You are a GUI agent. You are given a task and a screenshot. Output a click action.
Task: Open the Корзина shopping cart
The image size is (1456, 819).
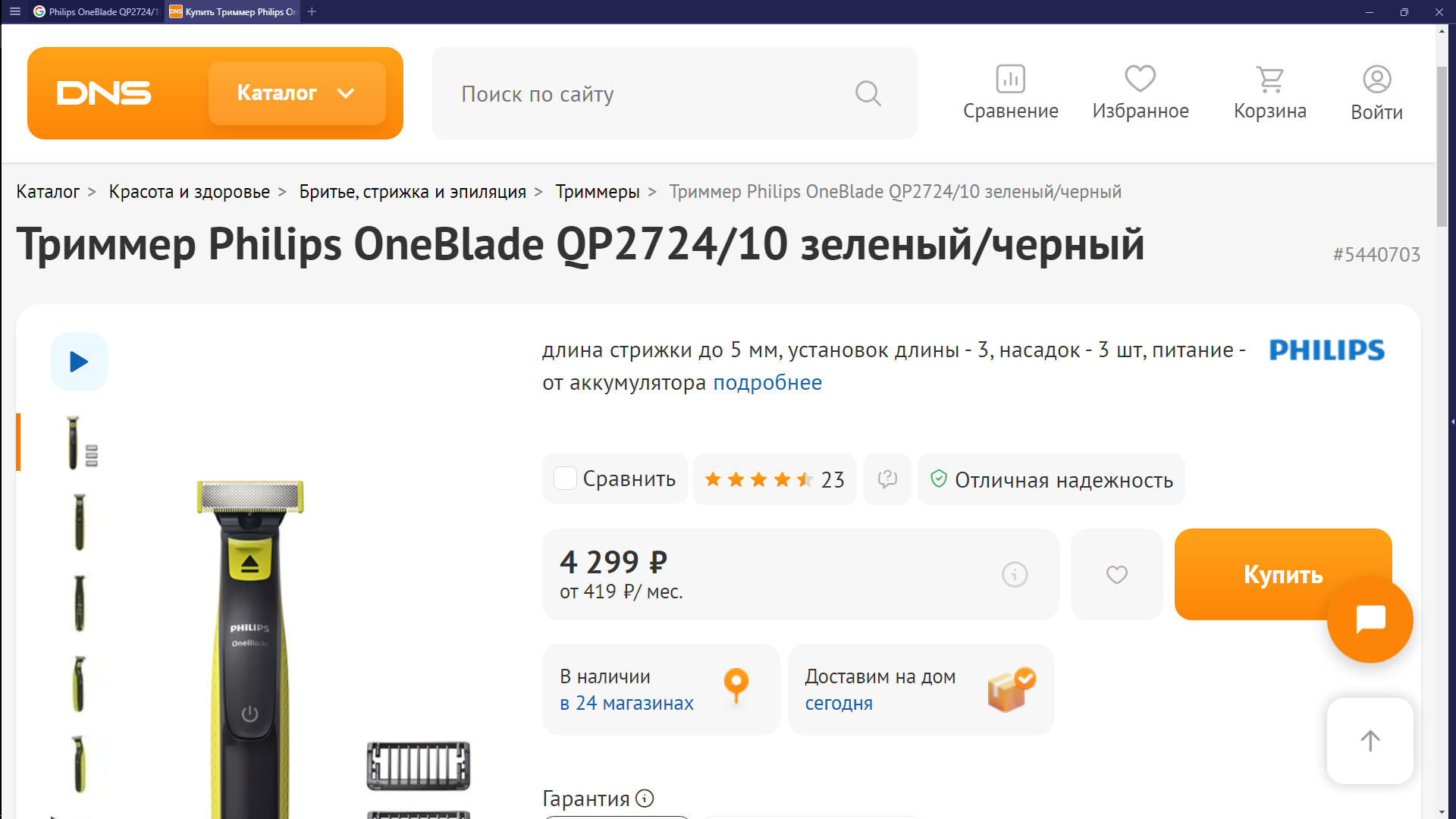point(1269,79)
